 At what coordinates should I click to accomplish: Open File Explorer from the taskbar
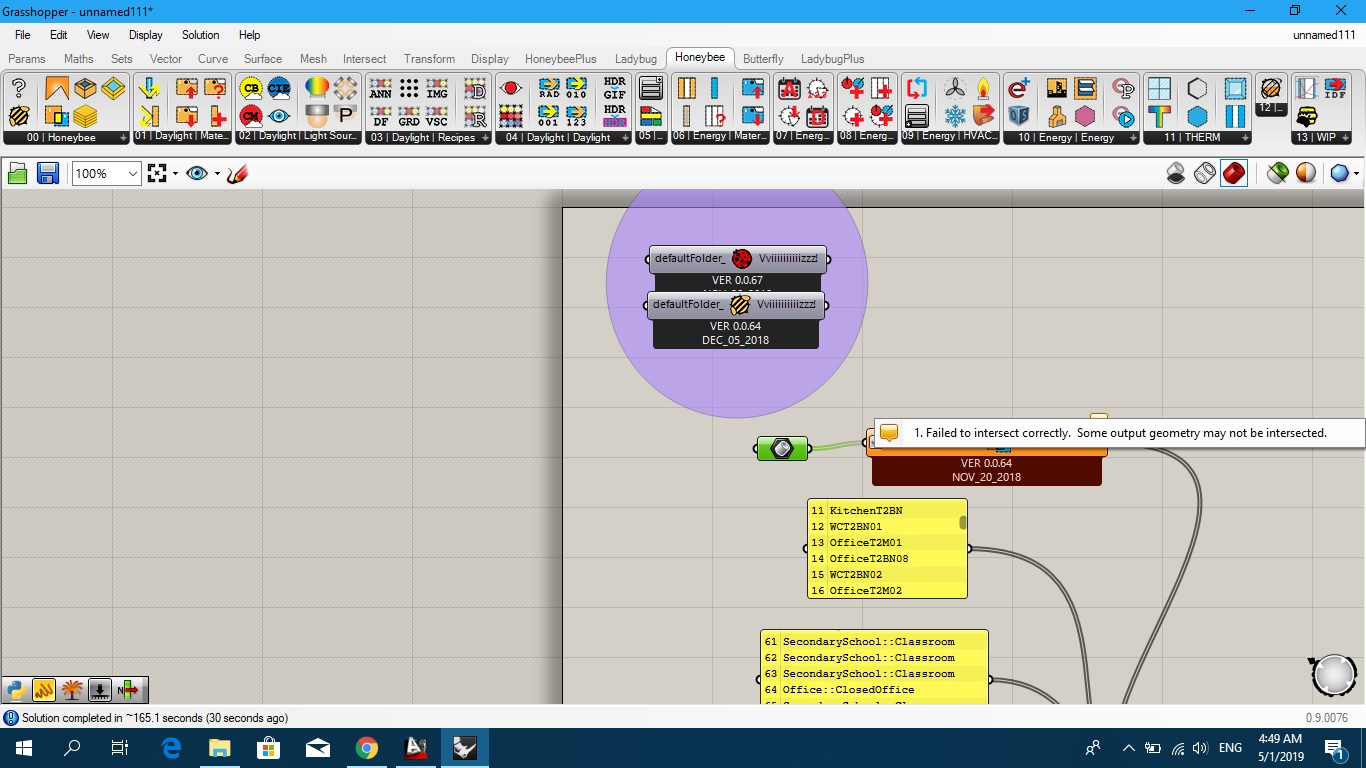[x=219, y=747]
